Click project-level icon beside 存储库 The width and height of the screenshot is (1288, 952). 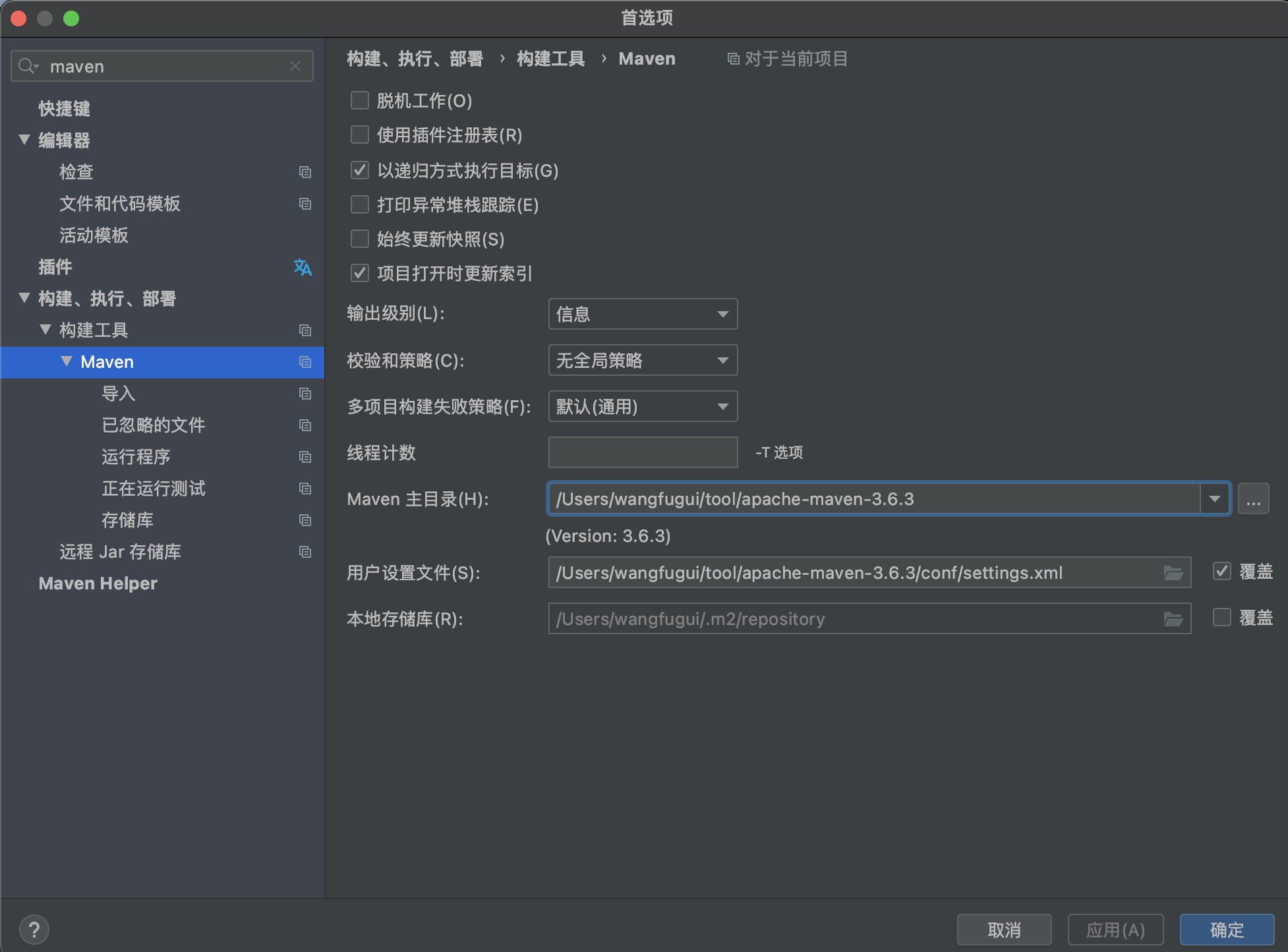pos(305,520)
